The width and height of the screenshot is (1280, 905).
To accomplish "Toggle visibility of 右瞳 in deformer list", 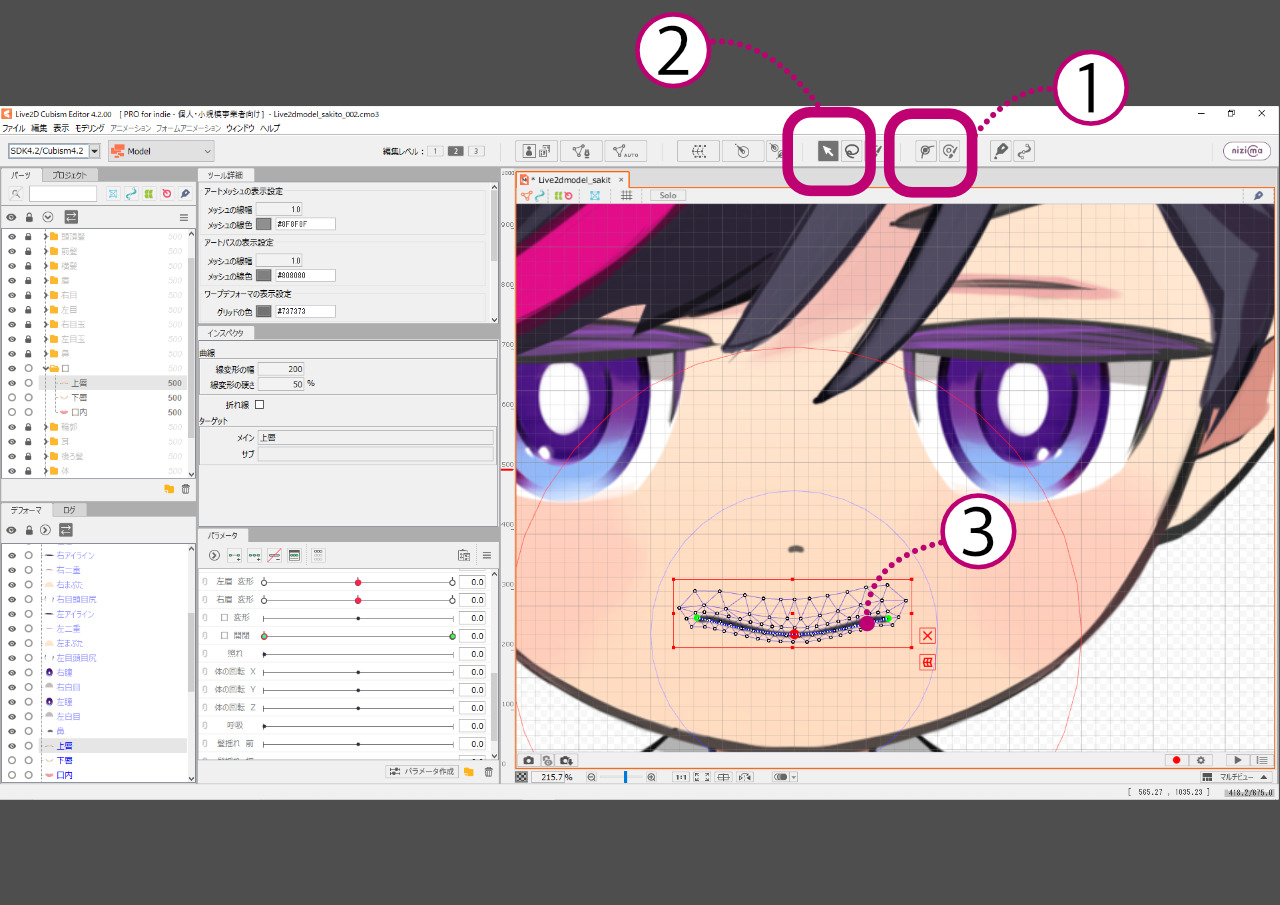I will click(12, 672).
